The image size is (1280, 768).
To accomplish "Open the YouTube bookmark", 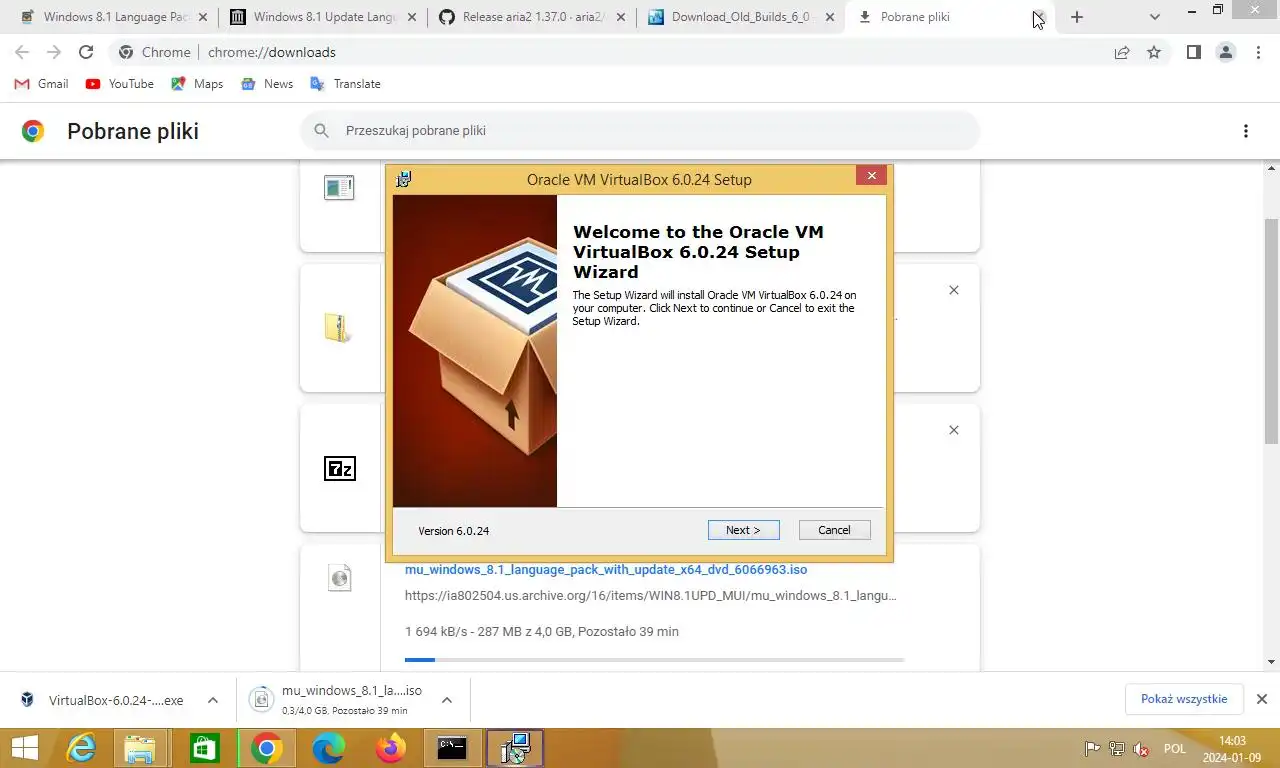I will (120, 84).
